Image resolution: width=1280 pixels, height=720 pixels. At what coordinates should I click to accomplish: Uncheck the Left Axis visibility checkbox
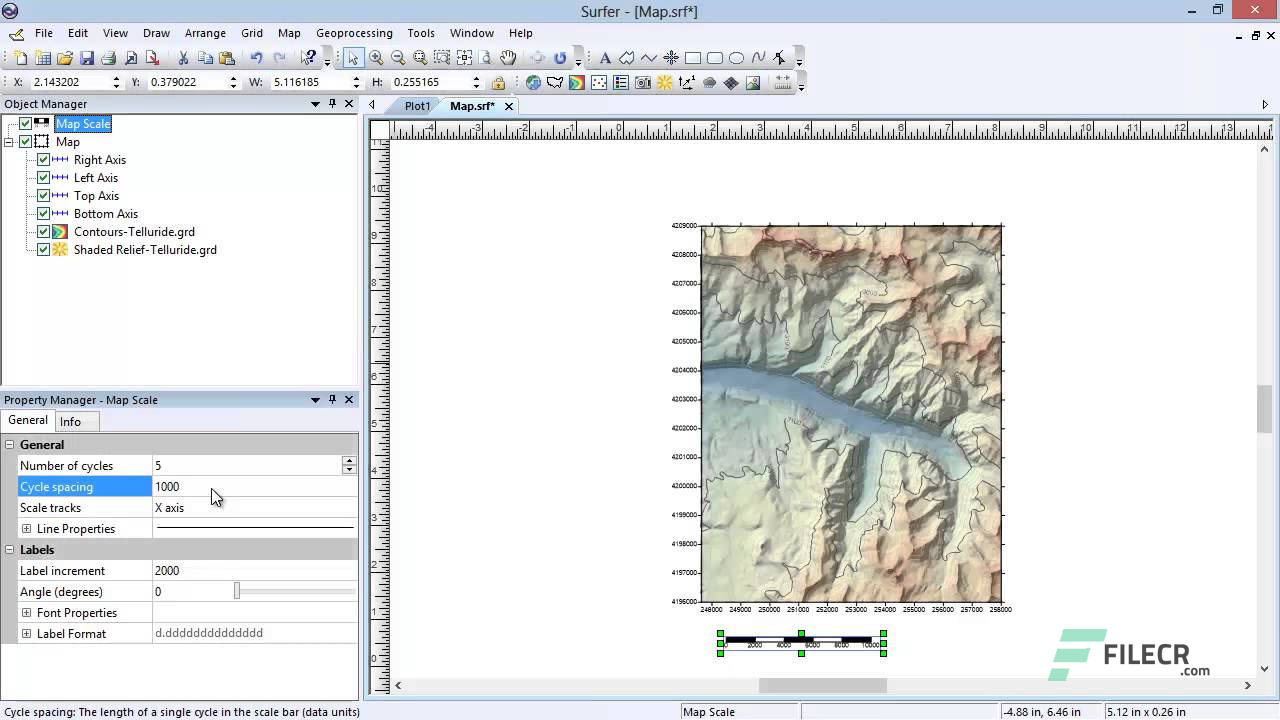pos(43,178)
